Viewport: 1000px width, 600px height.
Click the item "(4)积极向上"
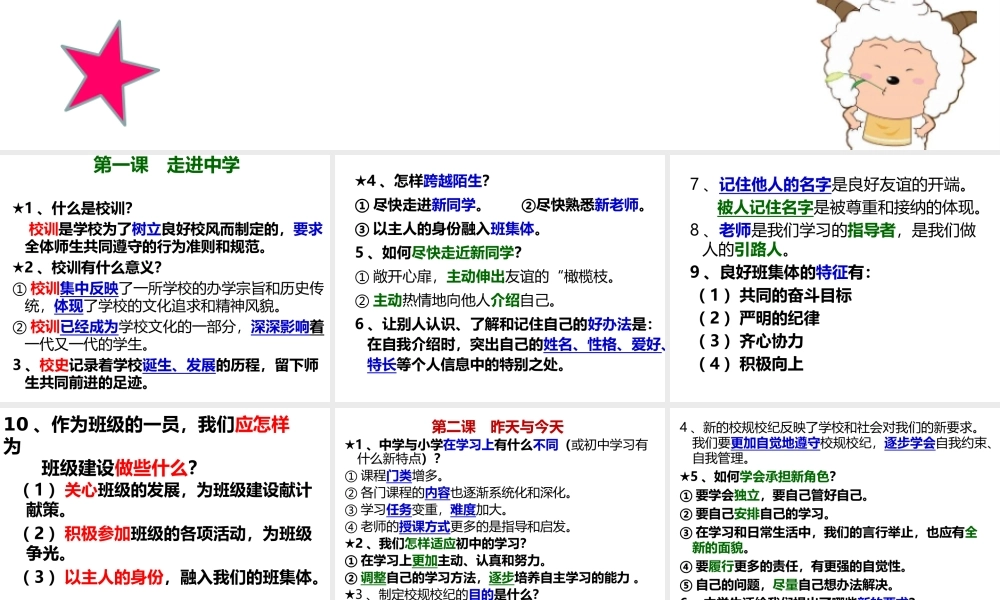tap(750, 364)
